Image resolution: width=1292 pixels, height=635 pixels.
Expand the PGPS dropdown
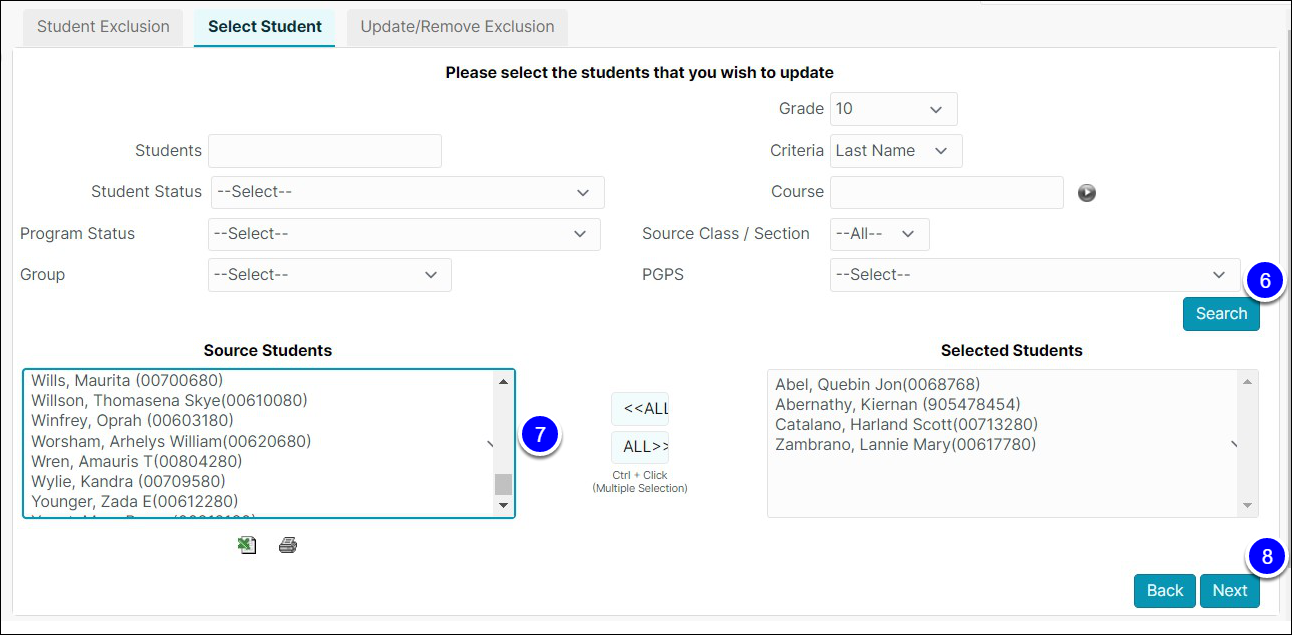[x=1034, y=275]
